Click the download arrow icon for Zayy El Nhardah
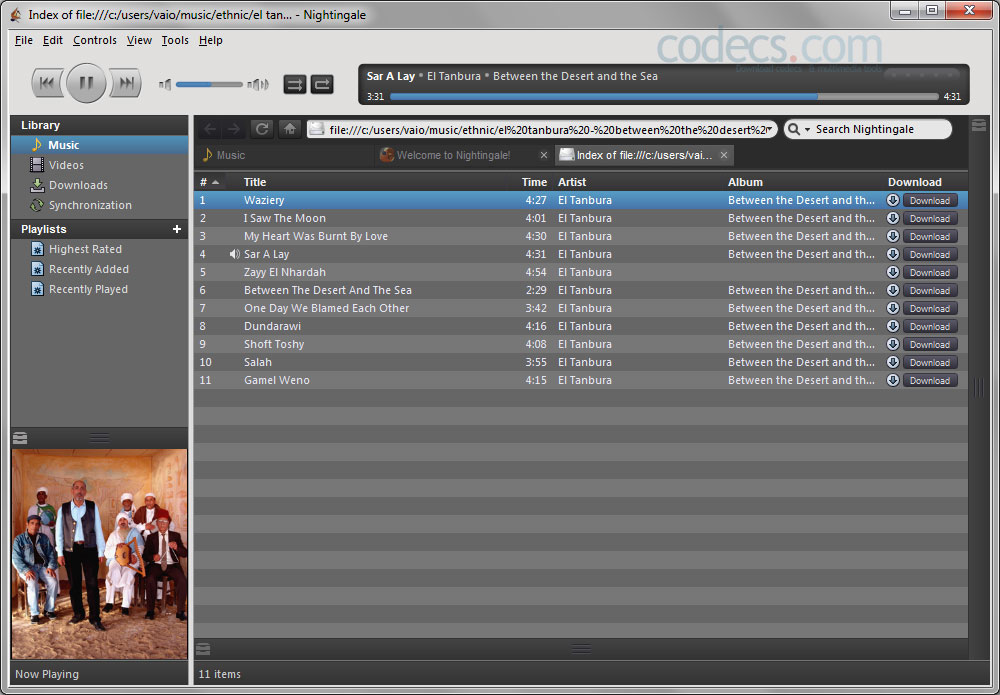This screenshot has width=1000, height=695. click(x=893, y=272)
